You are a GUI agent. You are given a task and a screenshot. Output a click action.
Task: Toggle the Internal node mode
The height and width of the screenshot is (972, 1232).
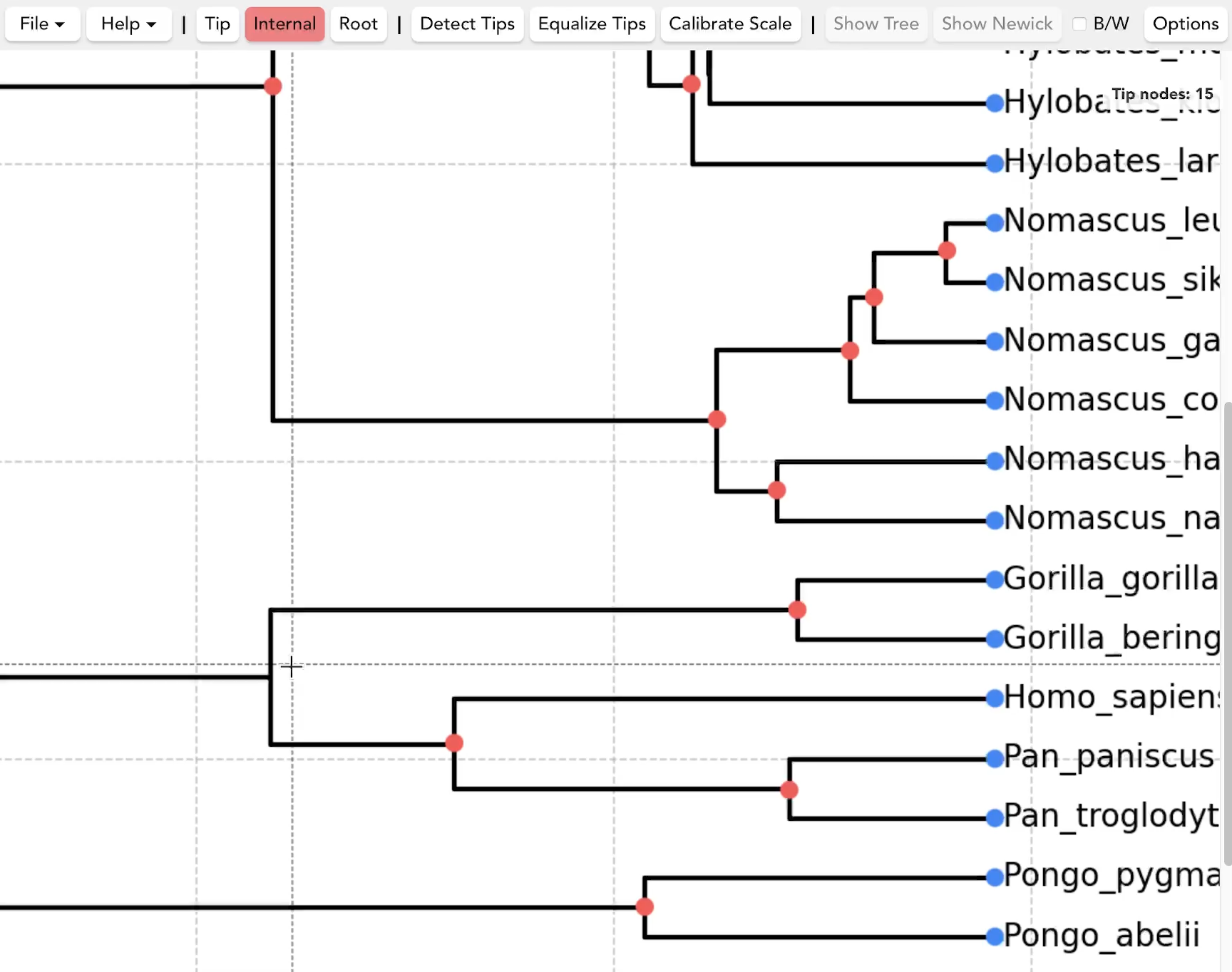(284, 24)
